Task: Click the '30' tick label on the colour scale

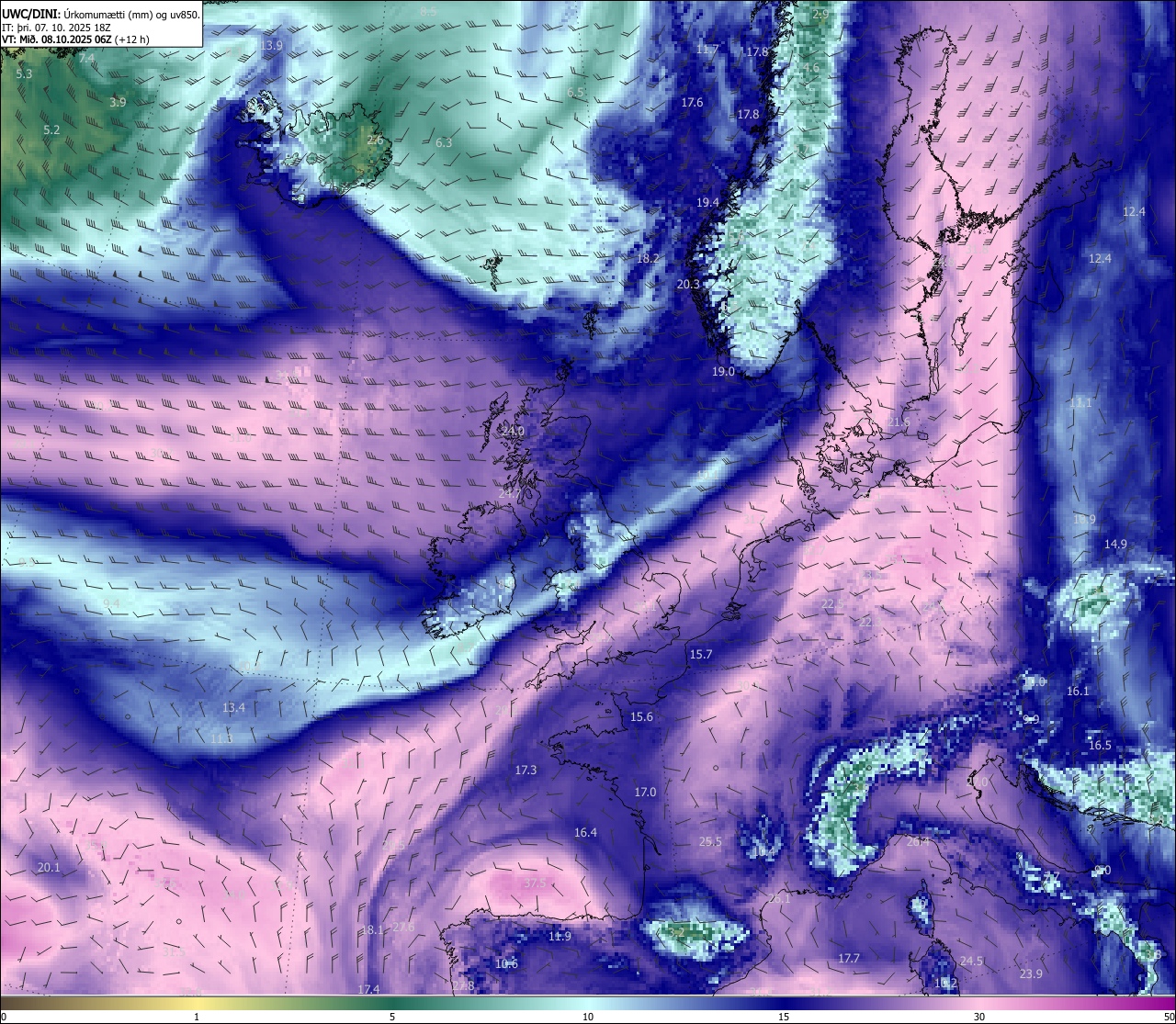Action: point(979,1017)
